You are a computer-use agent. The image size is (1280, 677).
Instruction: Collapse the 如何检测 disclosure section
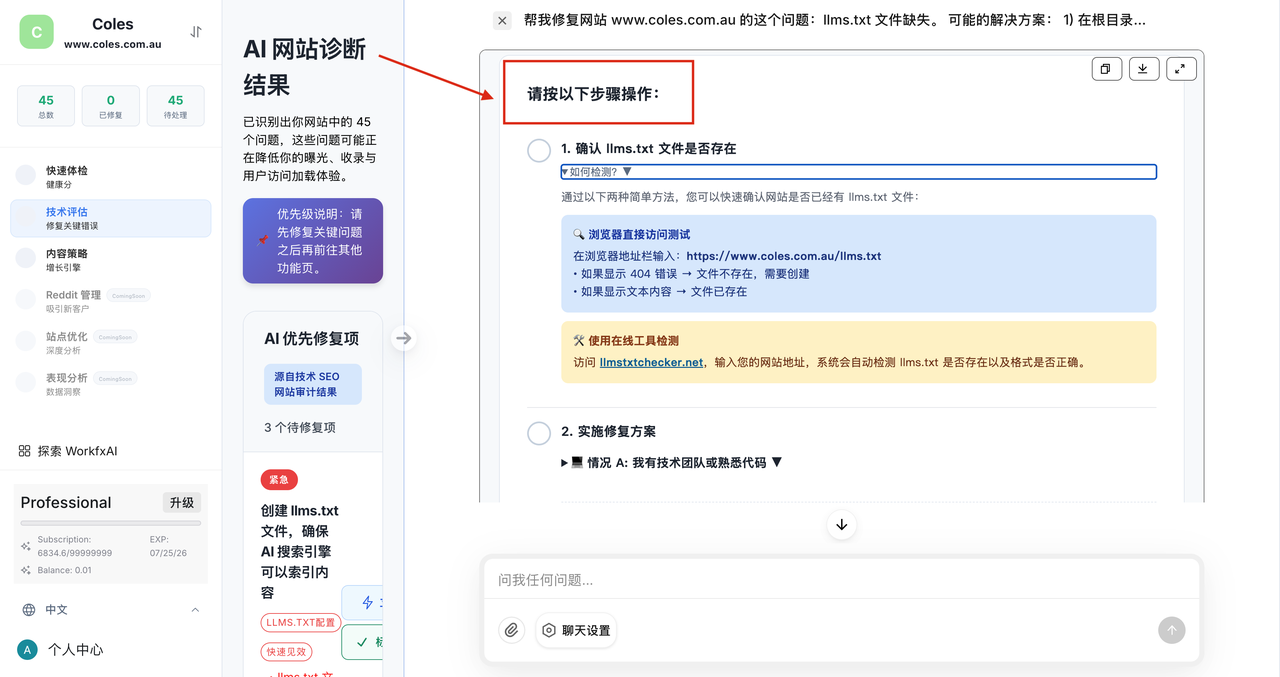tap(596, 172)
